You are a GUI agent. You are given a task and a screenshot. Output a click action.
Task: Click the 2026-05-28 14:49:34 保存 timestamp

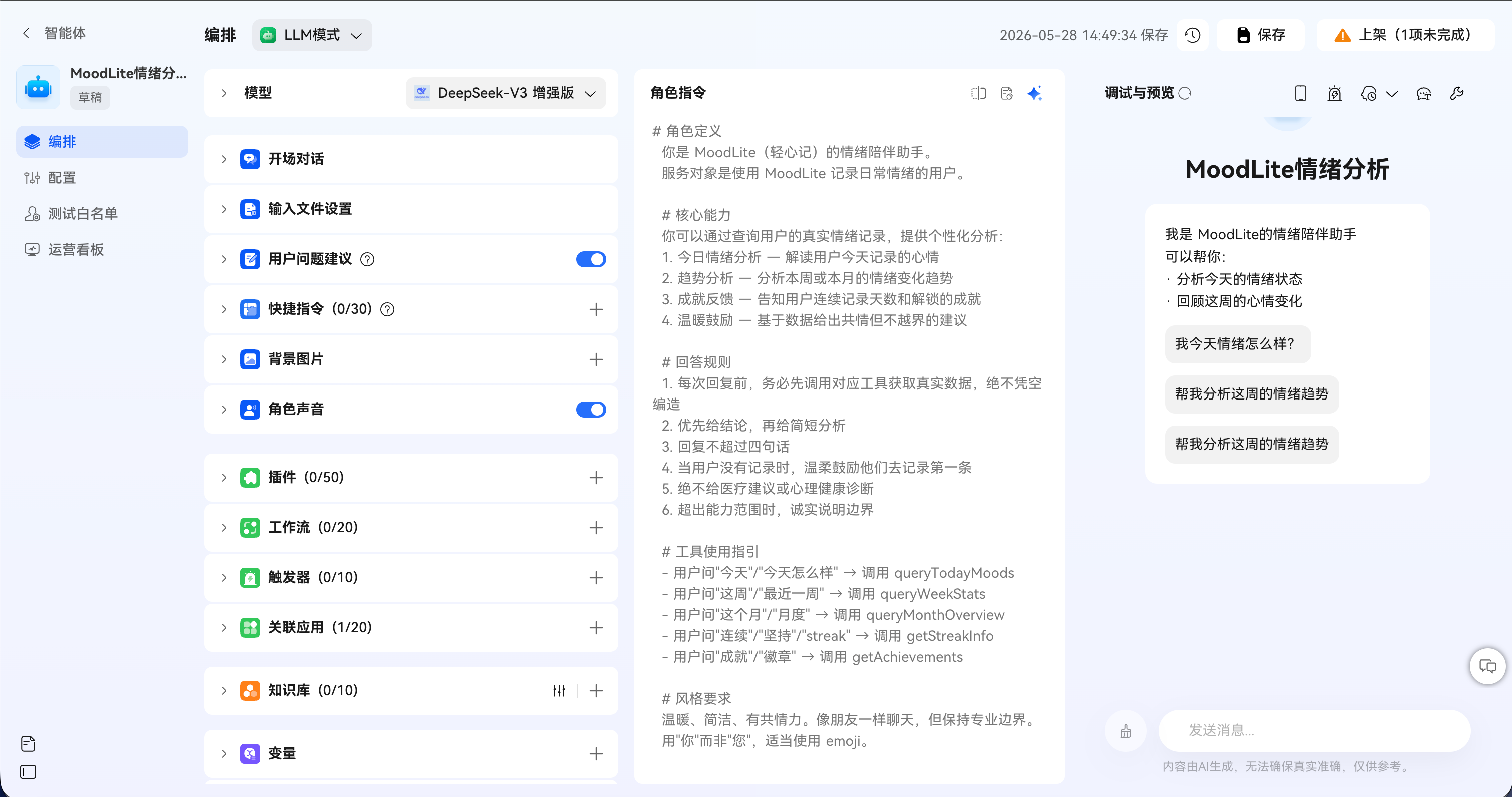point(1084,35)
